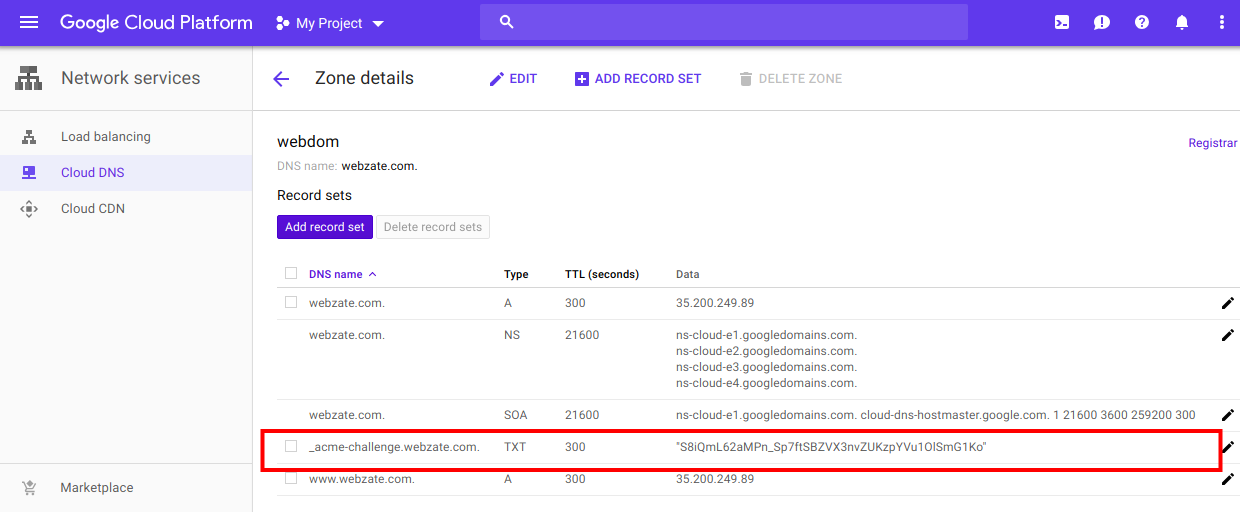Click the search magnifier icon
1240x512 pixels.
pyautogui.click(x=506, y=22)
